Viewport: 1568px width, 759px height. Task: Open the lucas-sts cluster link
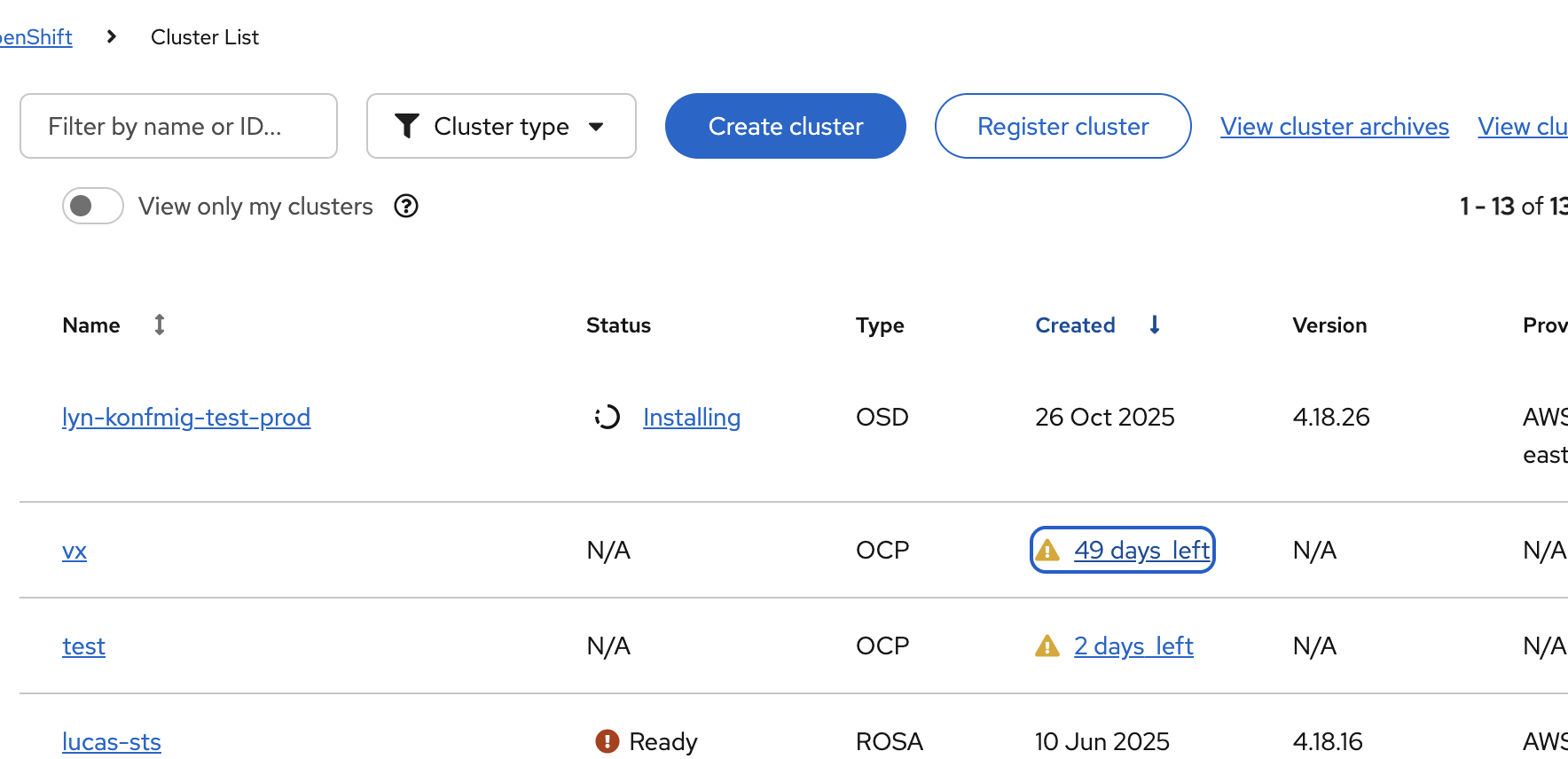[112, 741]
